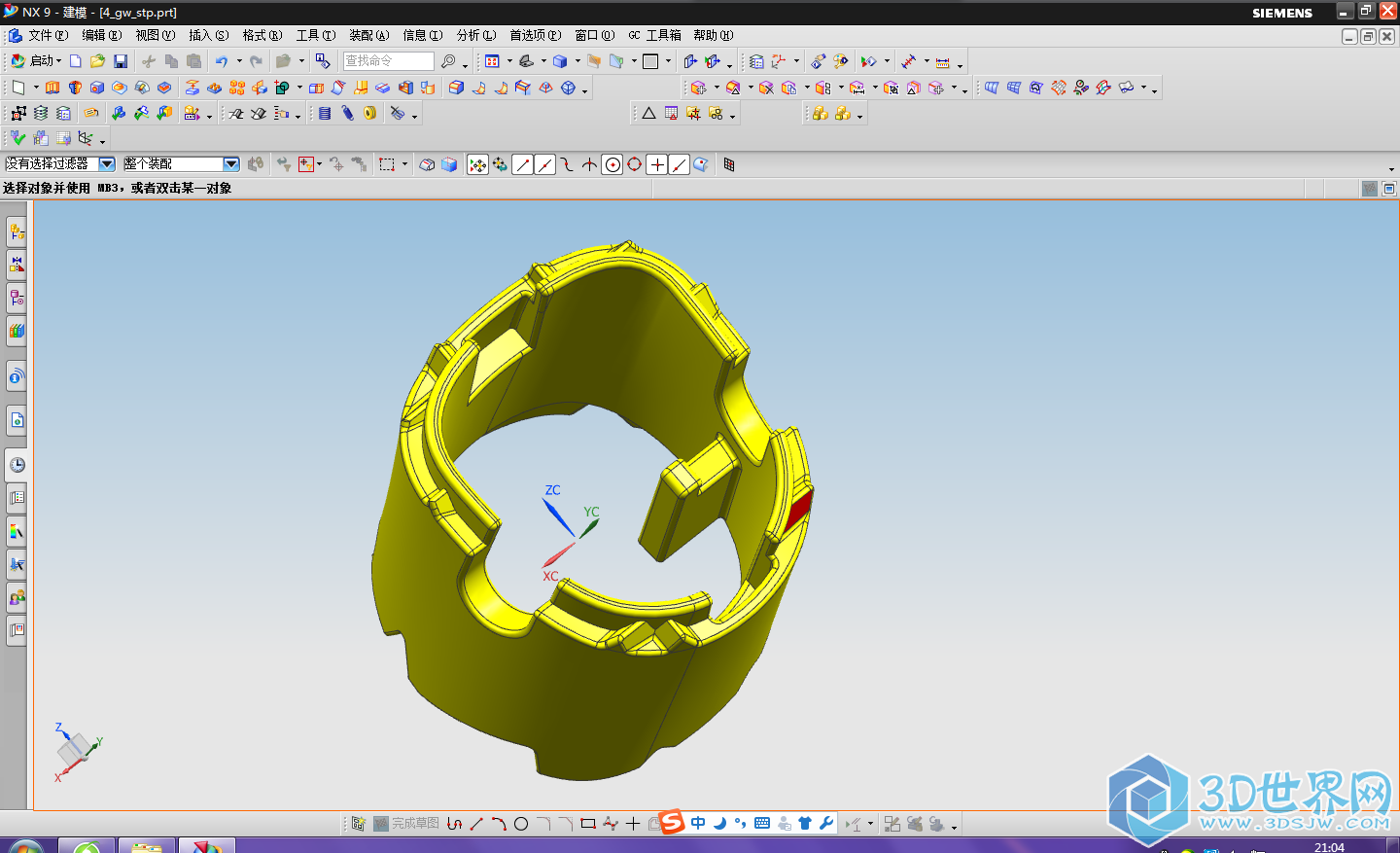Open History clock sidebar icon
The width and height of the screenshot is (1400, 853).
coord(17,465)
